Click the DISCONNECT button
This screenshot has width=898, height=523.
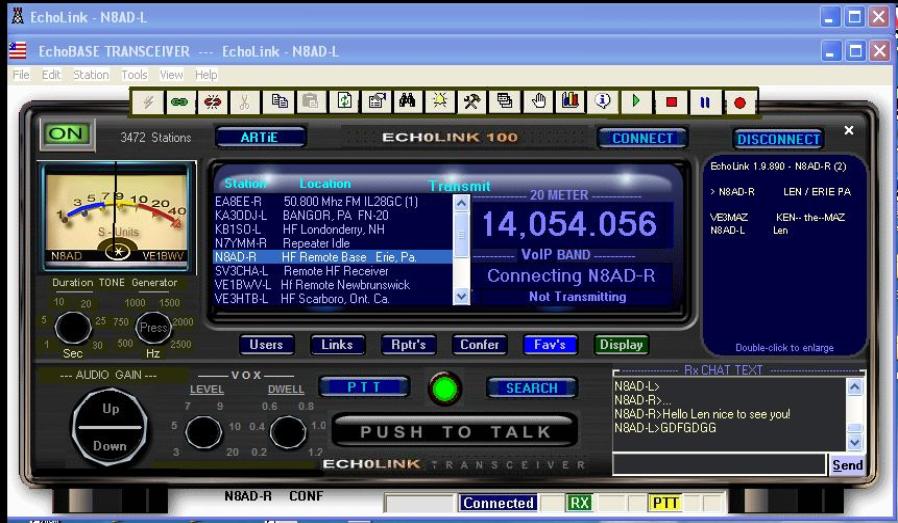coord(778,139)
